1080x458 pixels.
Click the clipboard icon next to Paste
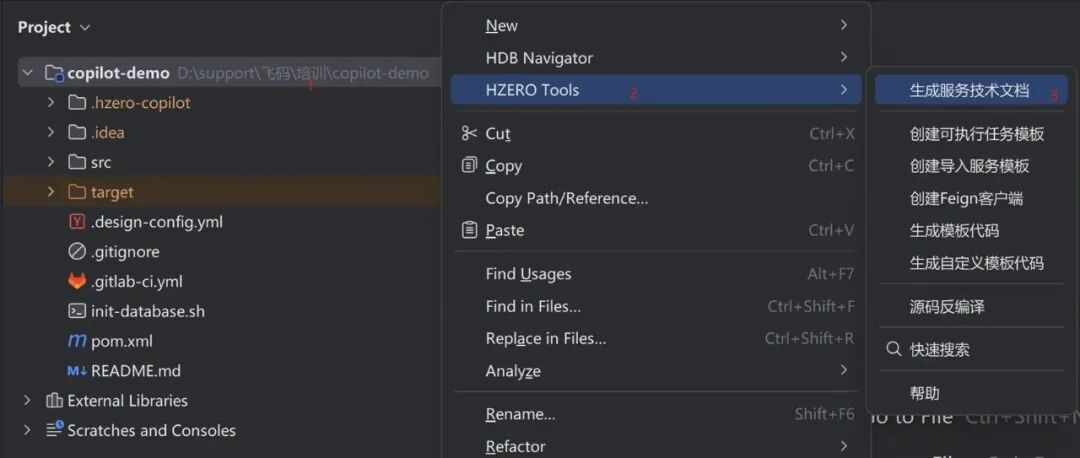(x=469, y=230)
